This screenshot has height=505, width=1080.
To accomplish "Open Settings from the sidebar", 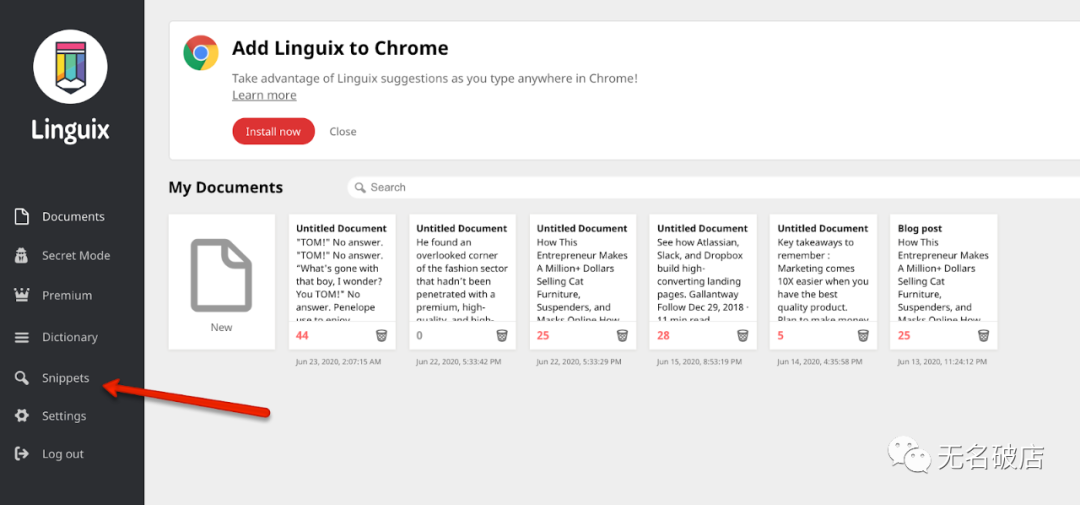I will (64, 415).
